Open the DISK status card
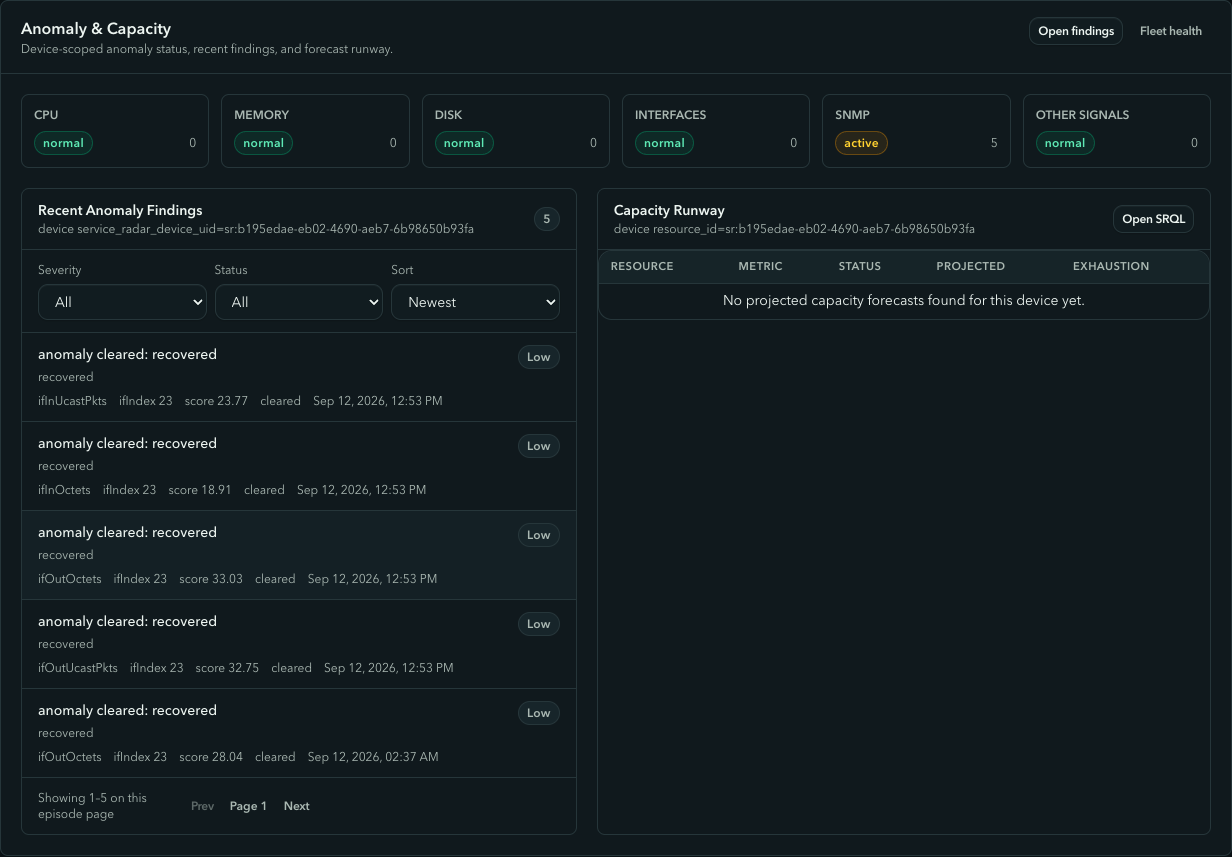Screen dimensions: 1232x857 click(x=516, y=130)
